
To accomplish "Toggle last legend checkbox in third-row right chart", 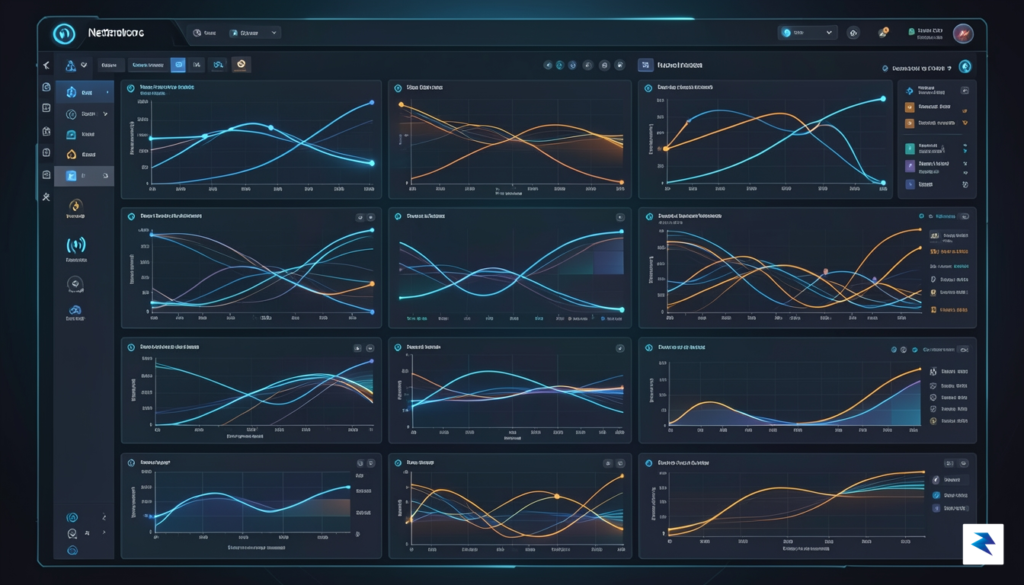I will 933,421.
